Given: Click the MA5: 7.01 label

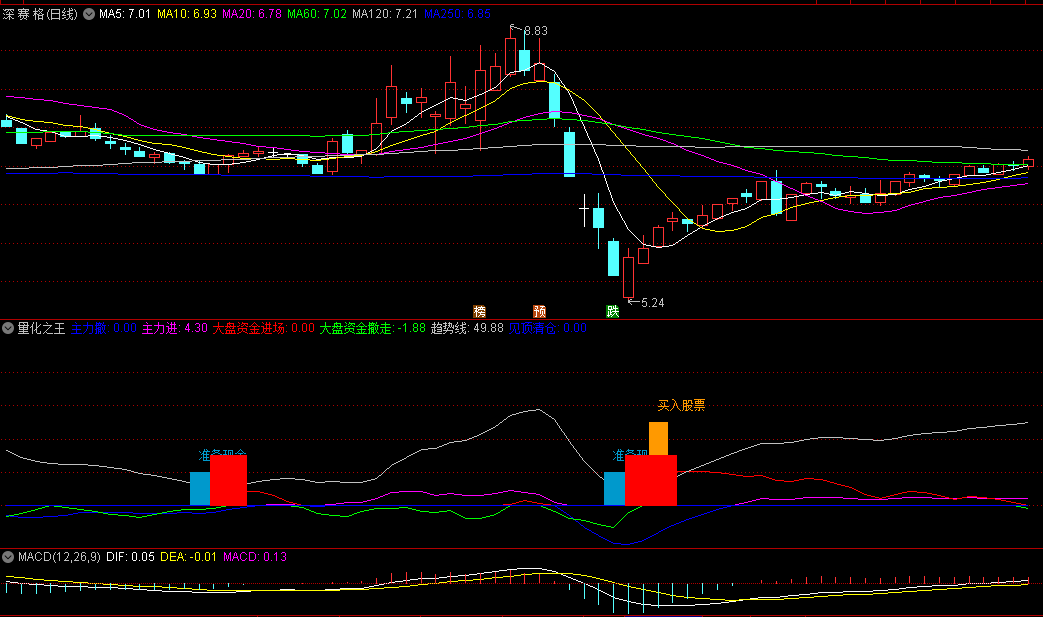Looking at the screenshot, I should click(x=125, y=13).
